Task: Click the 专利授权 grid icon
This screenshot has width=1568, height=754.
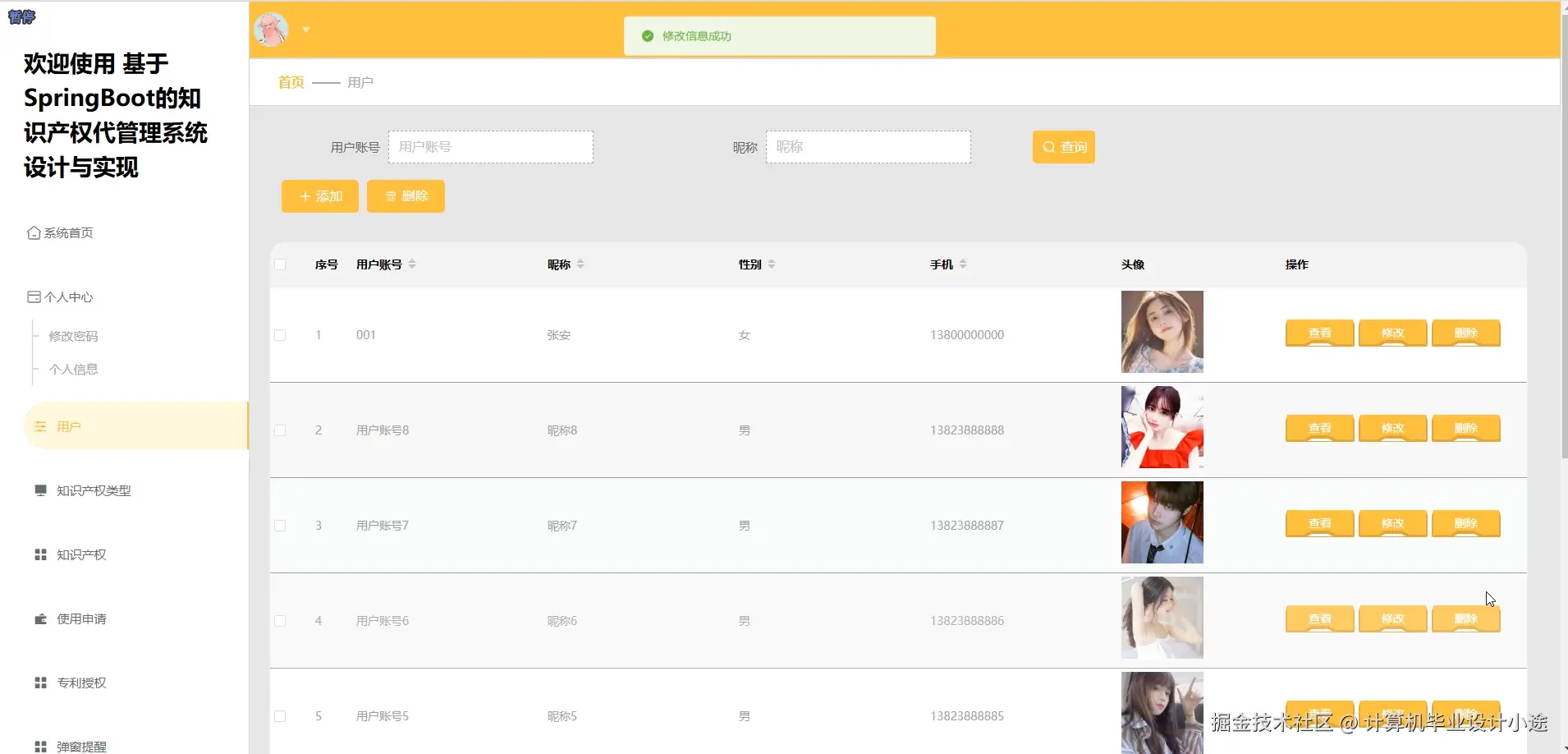Action: point(40,683)
